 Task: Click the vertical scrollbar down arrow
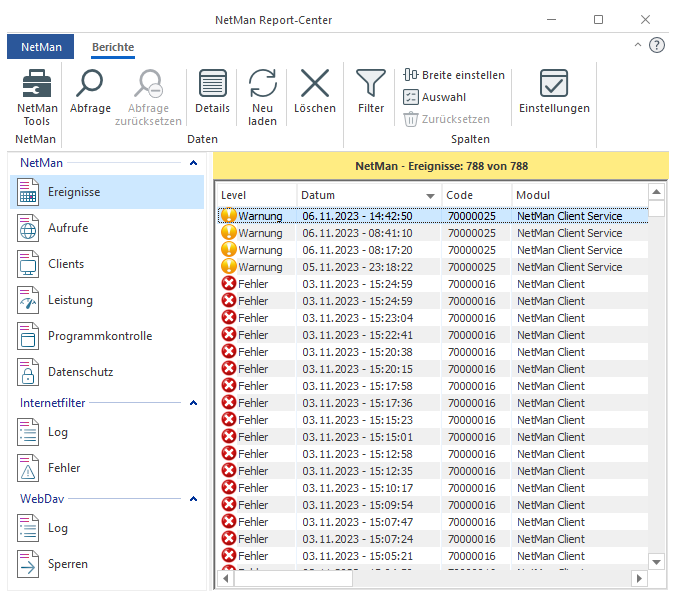(x=657, y=563)
